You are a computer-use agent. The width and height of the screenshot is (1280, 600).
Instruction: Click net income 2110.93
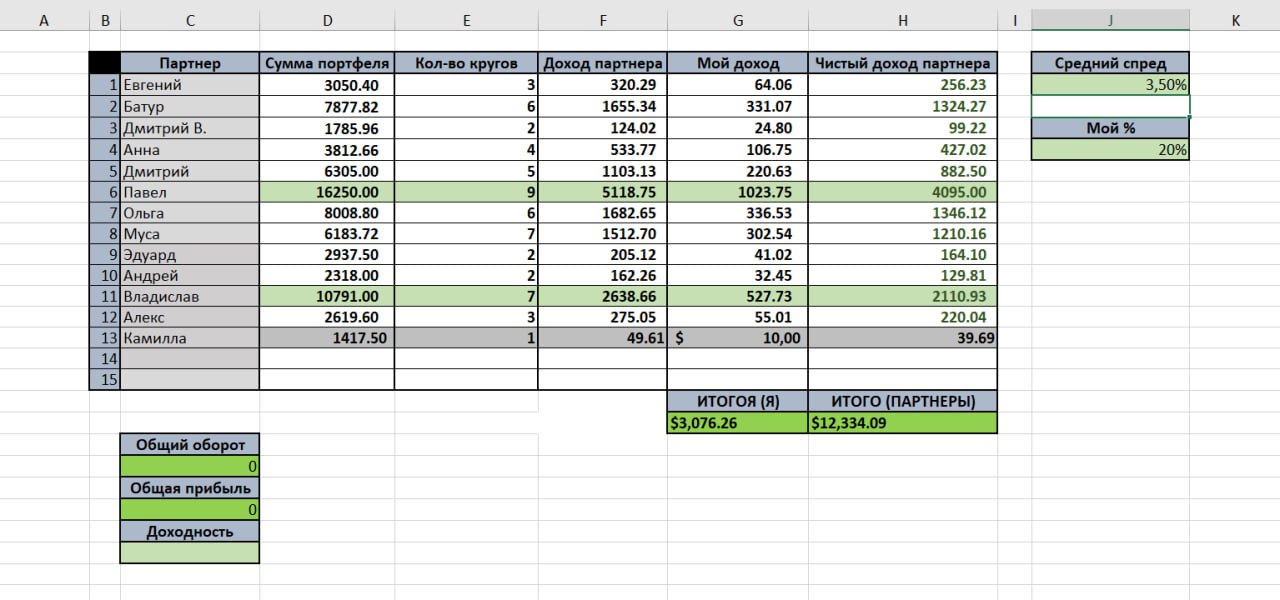(x=902, y=296)
